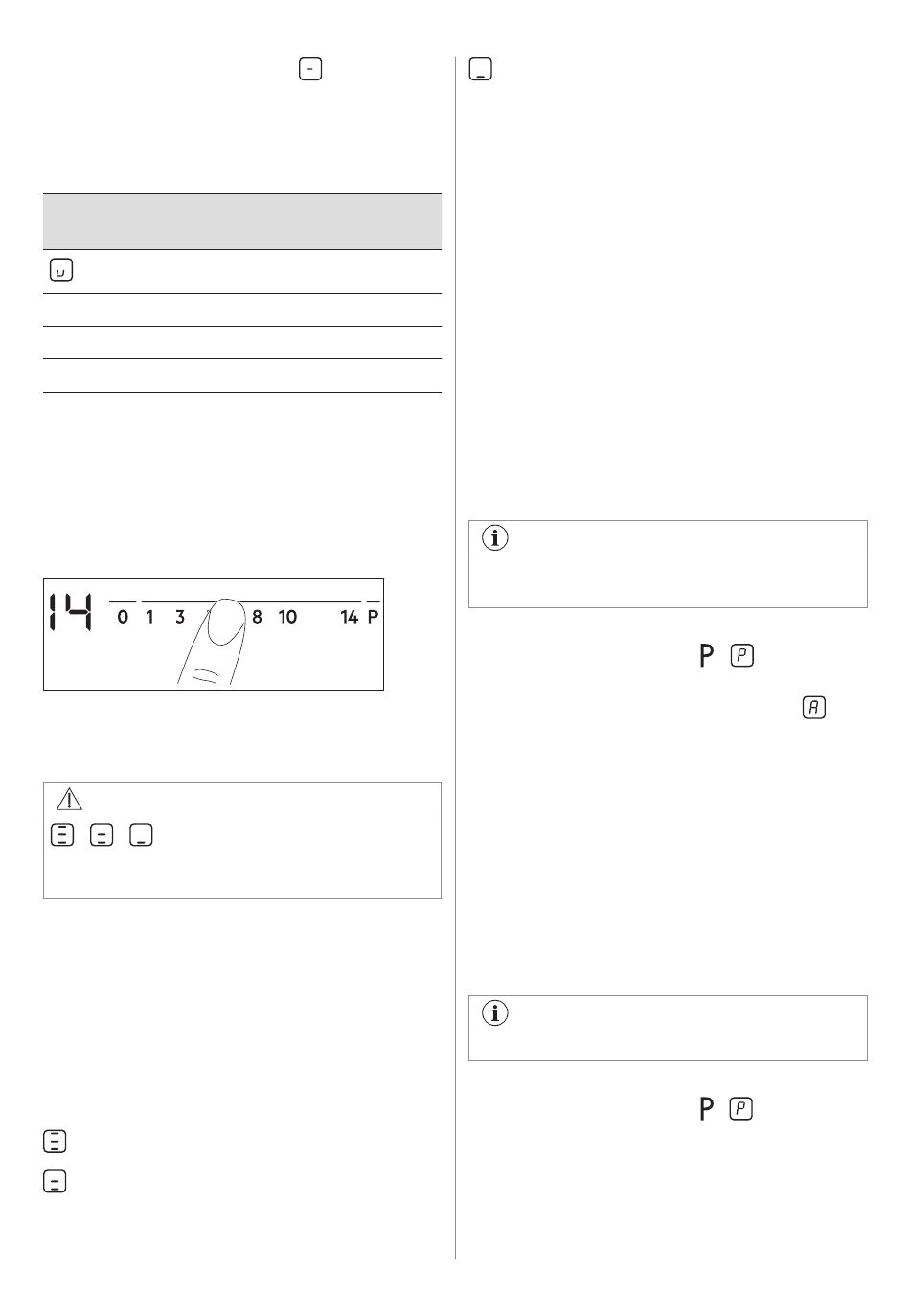Viewport: 910px width, 1316px height.
Task: Tap the three-bar heat indicator beside the warning triangle
Action: 60,834
